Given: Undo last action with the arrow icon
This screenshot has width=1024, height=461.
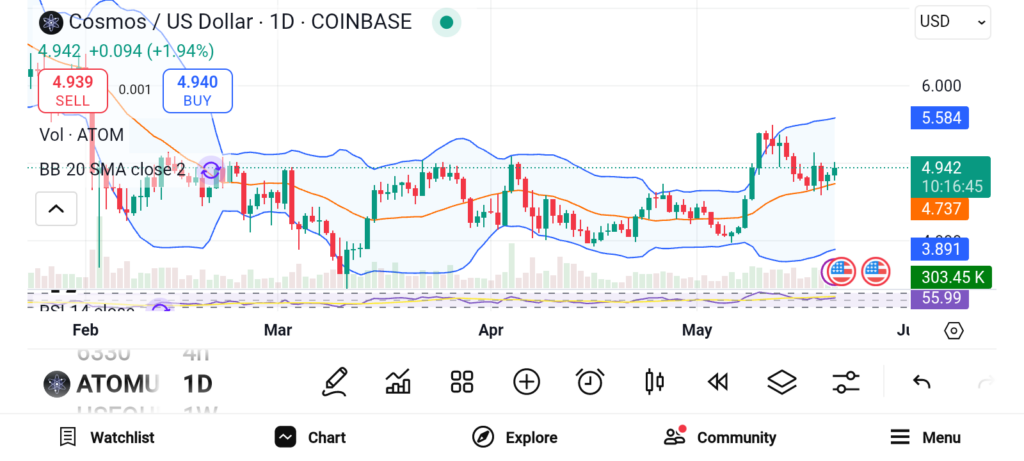Looking at the screenshot, I should pyautogui.click(x=921, y=382).
